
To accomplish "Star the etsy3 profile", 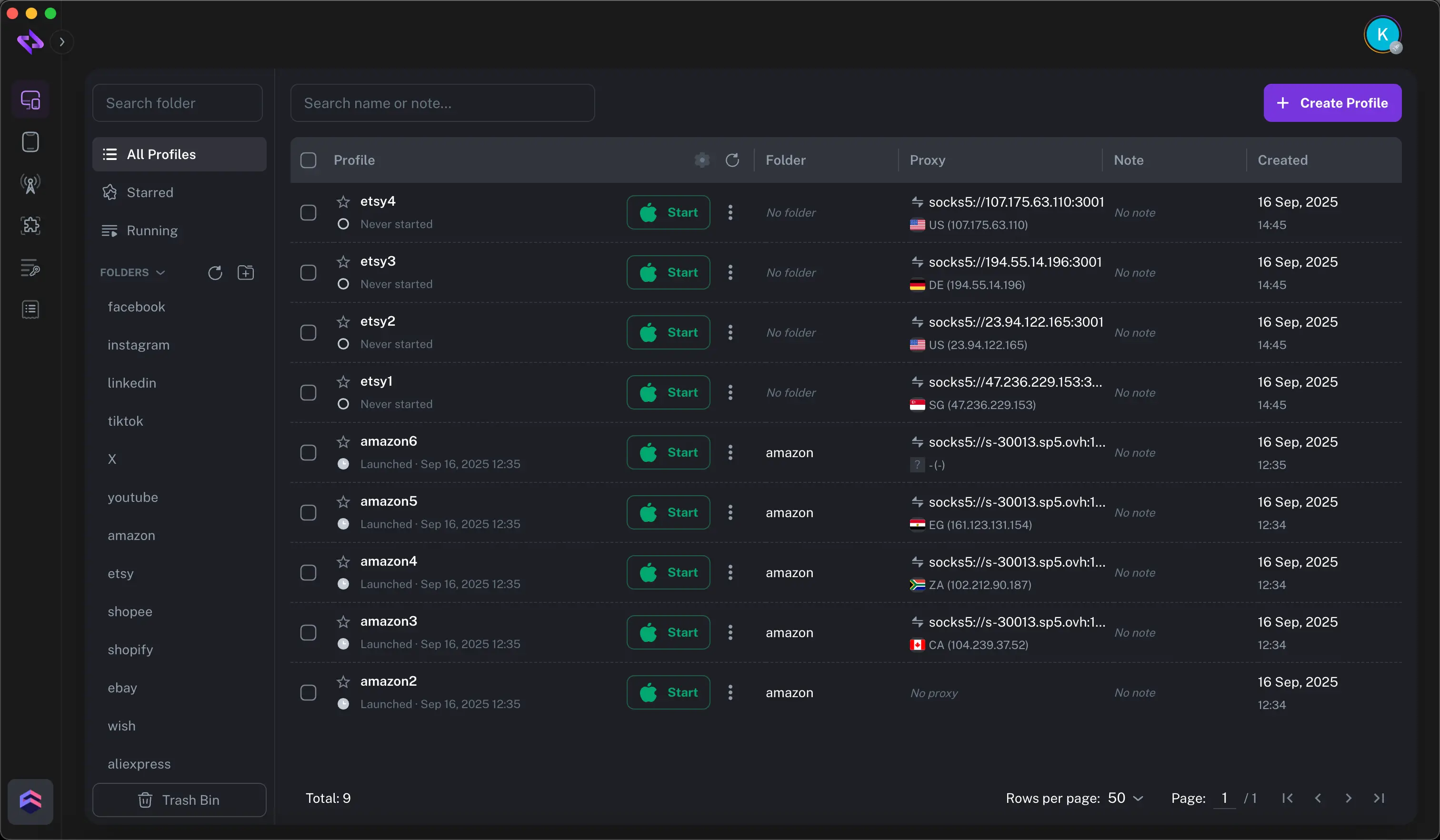I will [343, 261].
